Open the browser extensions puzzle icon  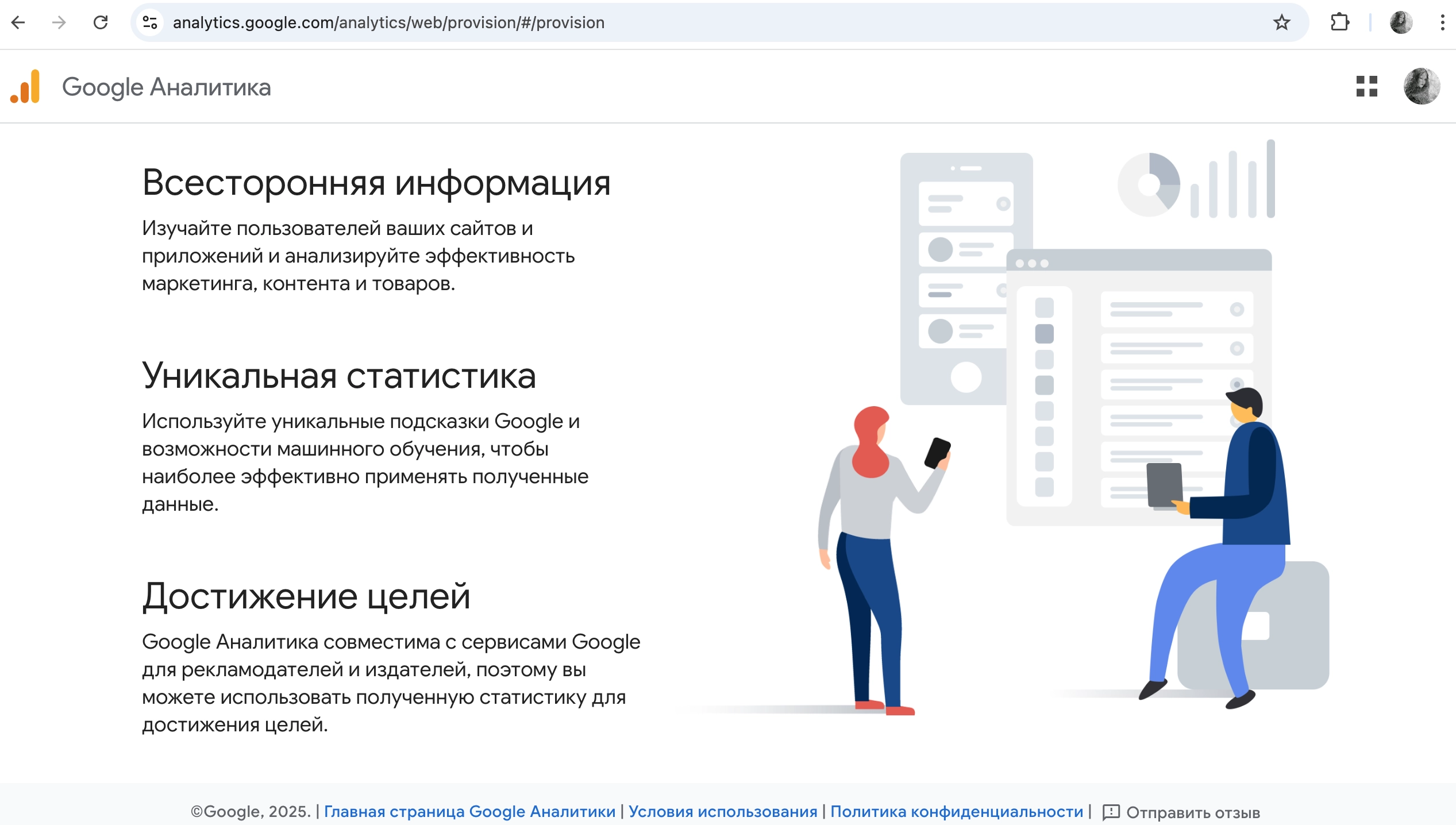click(x=1339, y=22)
